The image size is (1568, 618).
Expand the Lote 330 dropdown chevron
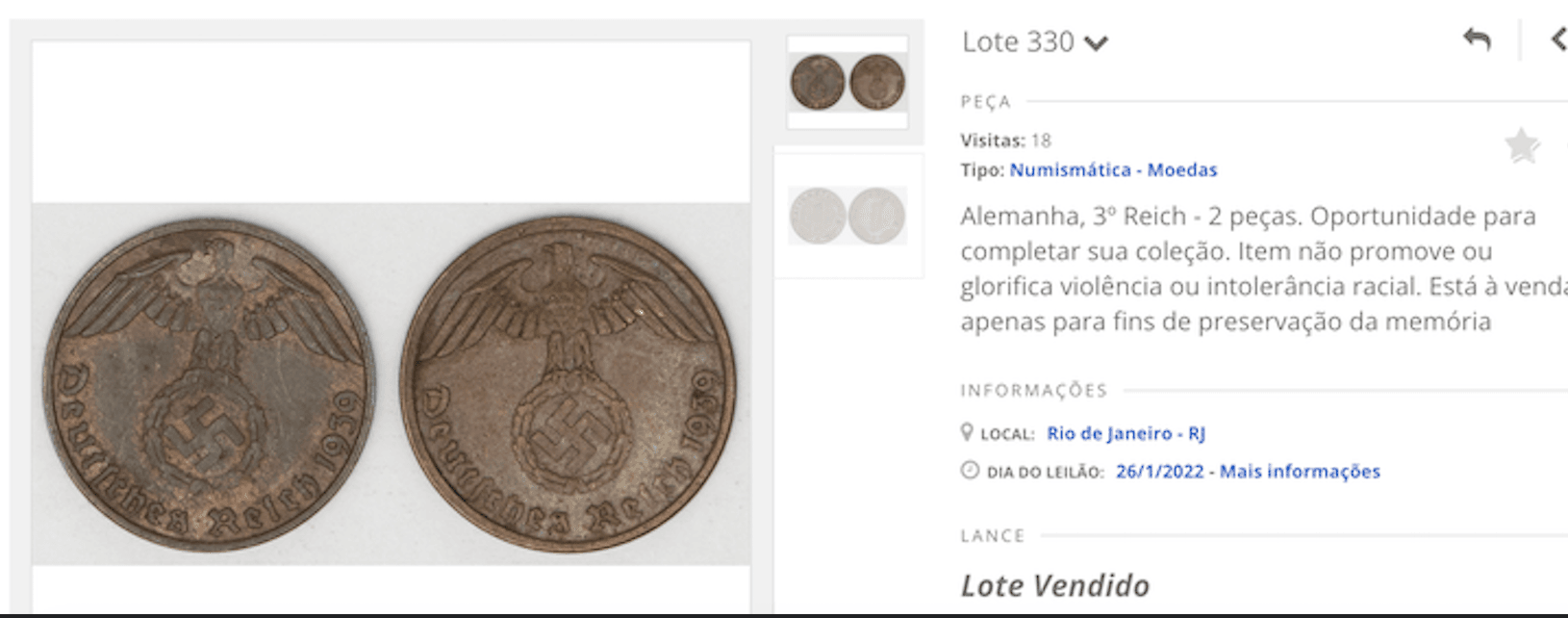[x=1096, y=43]
